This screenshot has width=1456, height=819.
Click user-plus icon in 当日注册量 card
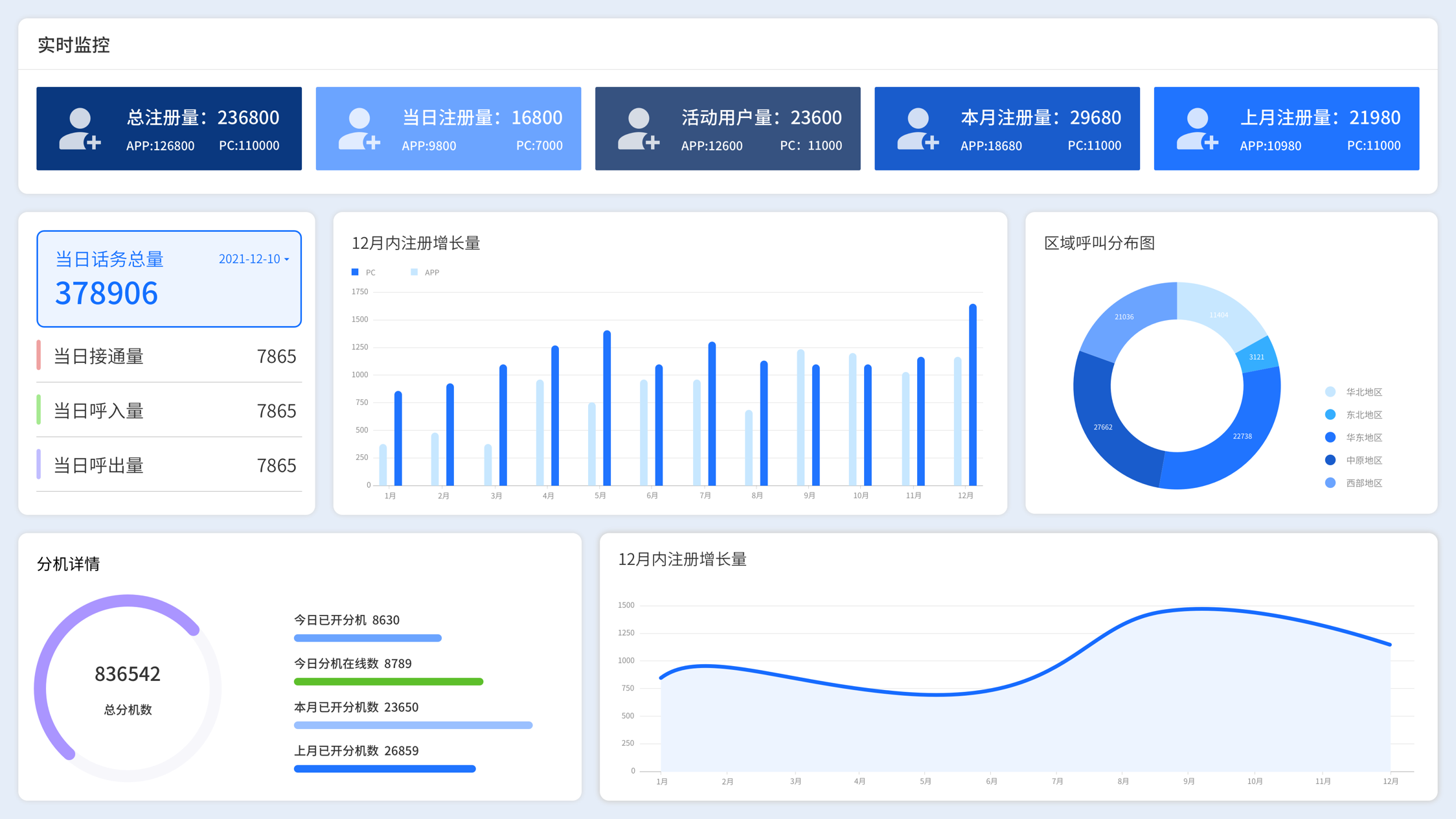point(359,129)
